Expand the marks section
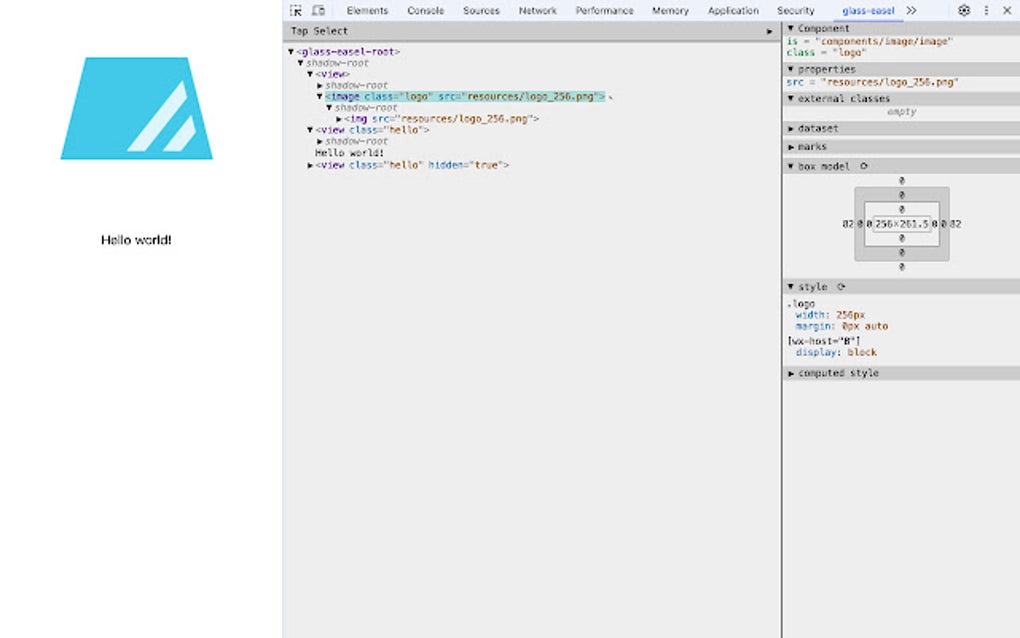1020x638 pixels. [x=792, y=146]
